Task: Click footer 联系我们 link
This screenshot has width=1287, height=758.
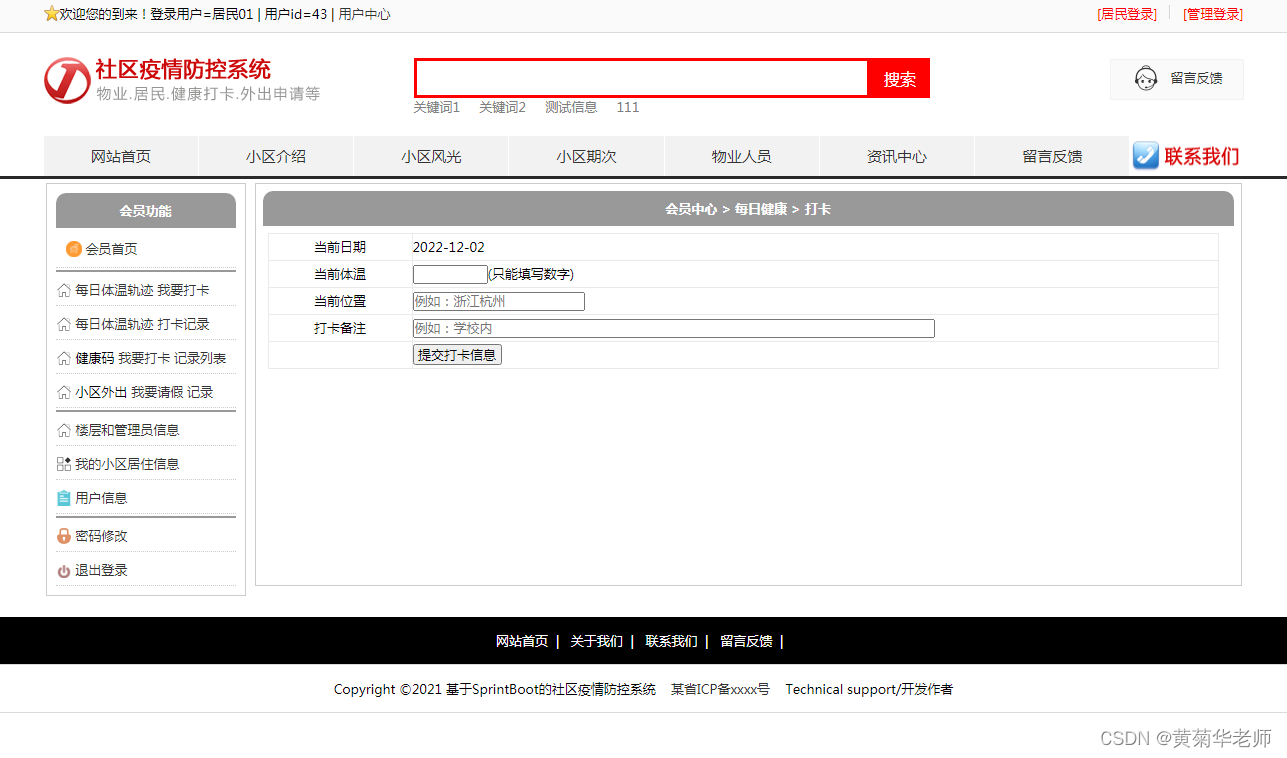Action: (x=671, y=641)
